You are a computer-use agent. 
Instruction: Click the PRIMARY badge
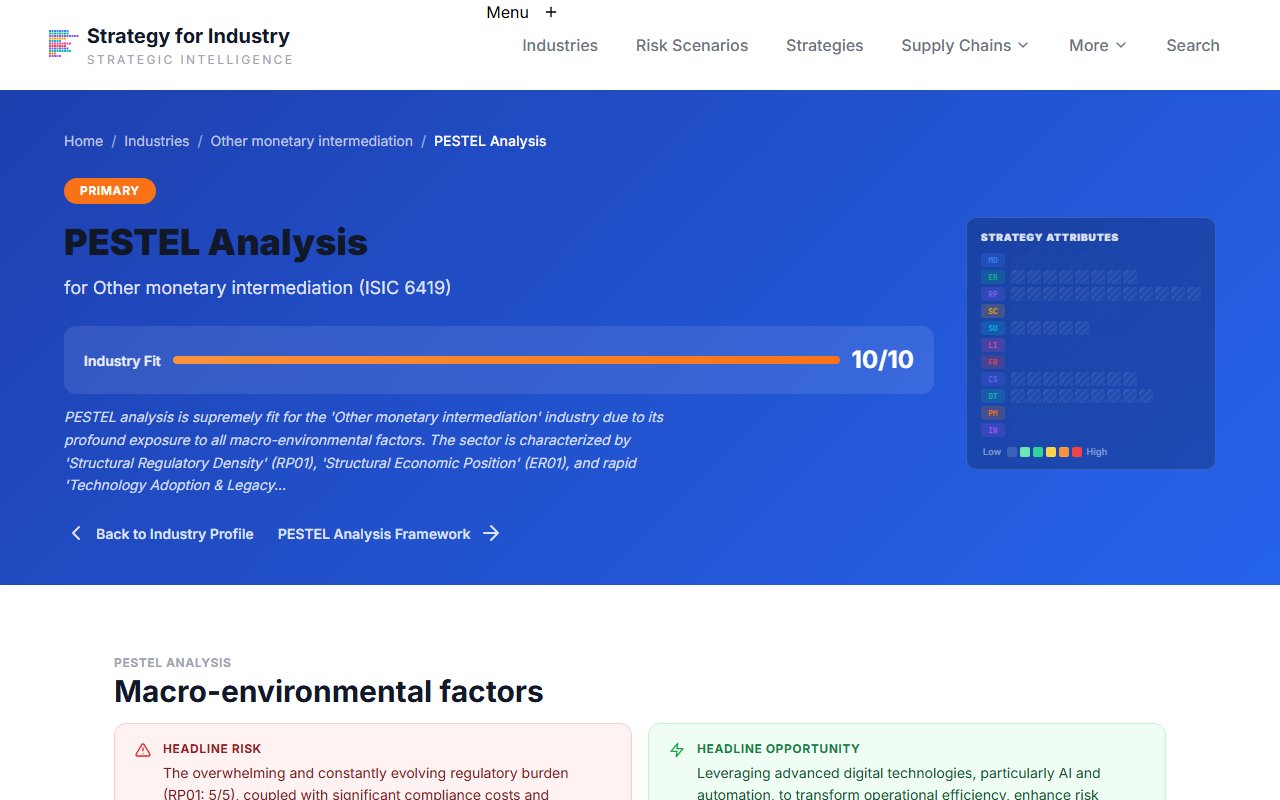pos(109,190)
